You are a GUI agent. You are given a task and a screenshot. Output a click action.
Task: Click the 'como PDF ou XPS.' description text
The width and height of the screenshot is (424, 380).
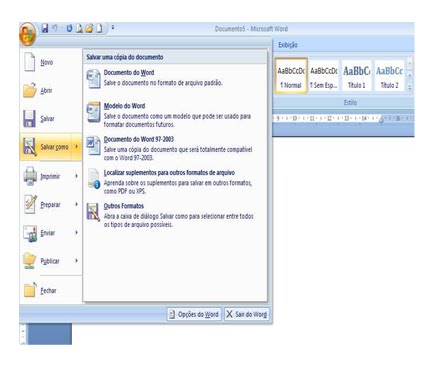coord(125,191)
